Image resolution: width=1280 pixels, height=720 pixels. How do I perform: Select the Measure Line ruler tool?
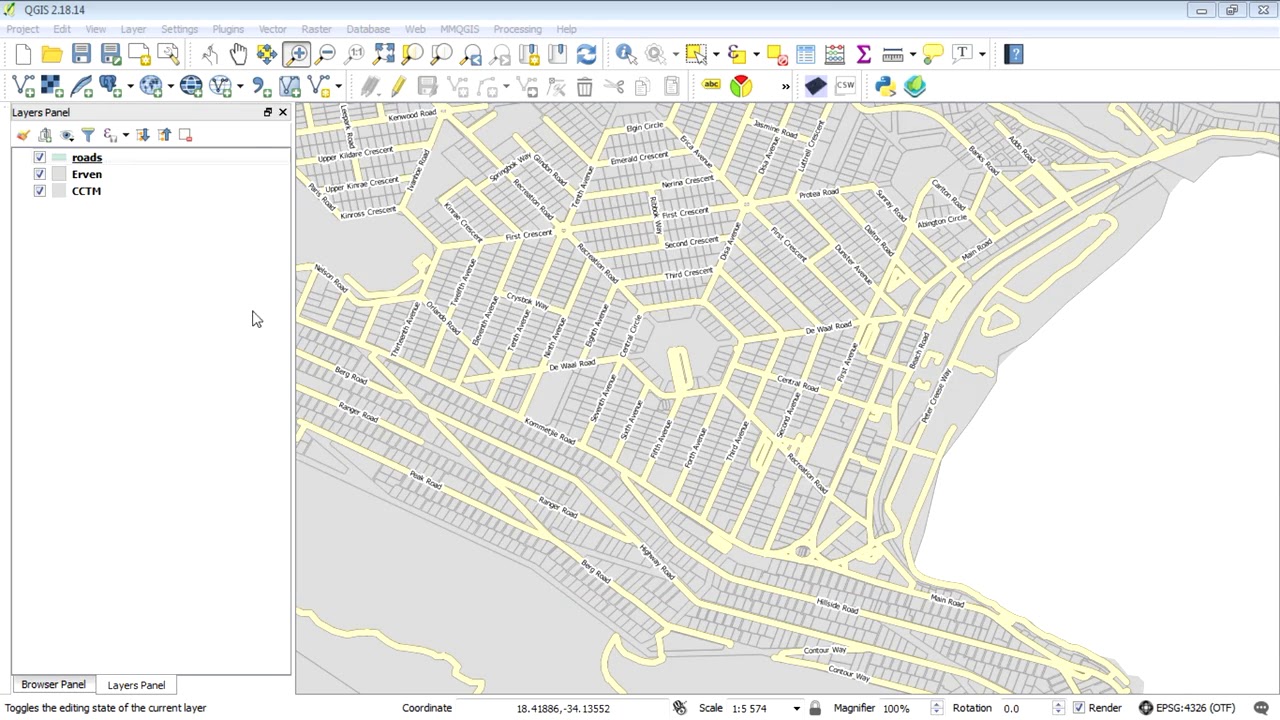[893, 54]
